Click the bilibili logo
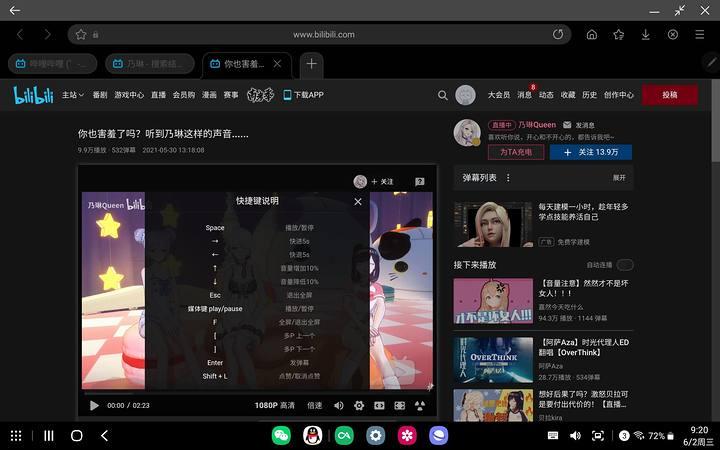The height and width of the screenshot is (450, 720). 33,95
